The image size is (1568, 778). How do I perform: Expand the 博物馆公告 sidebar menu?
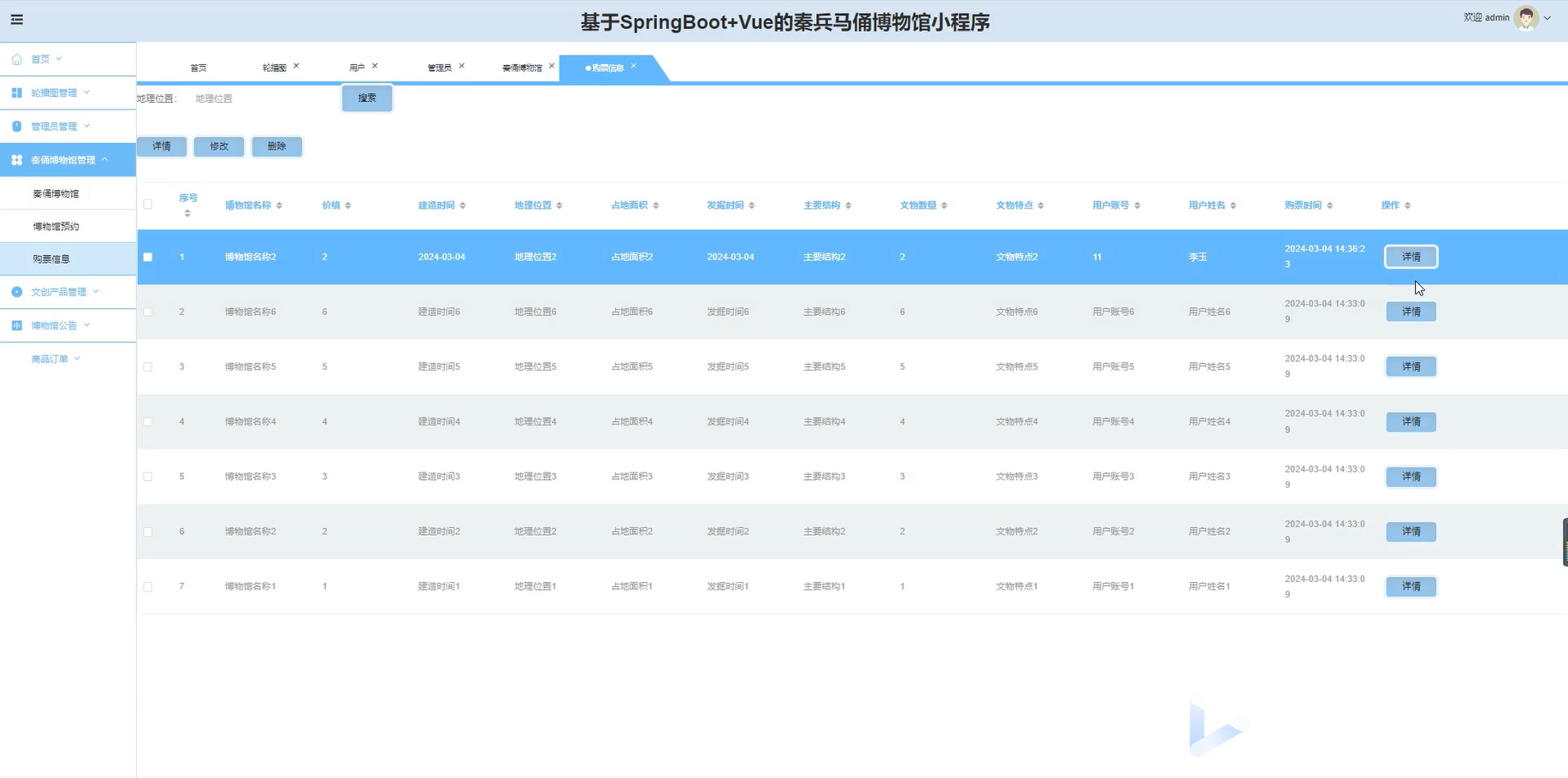(86, 325)
